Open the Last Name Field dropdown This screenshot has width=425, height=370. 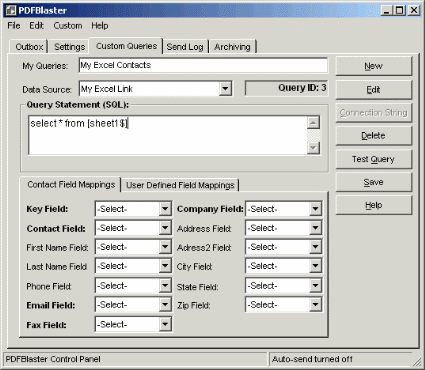165,266
